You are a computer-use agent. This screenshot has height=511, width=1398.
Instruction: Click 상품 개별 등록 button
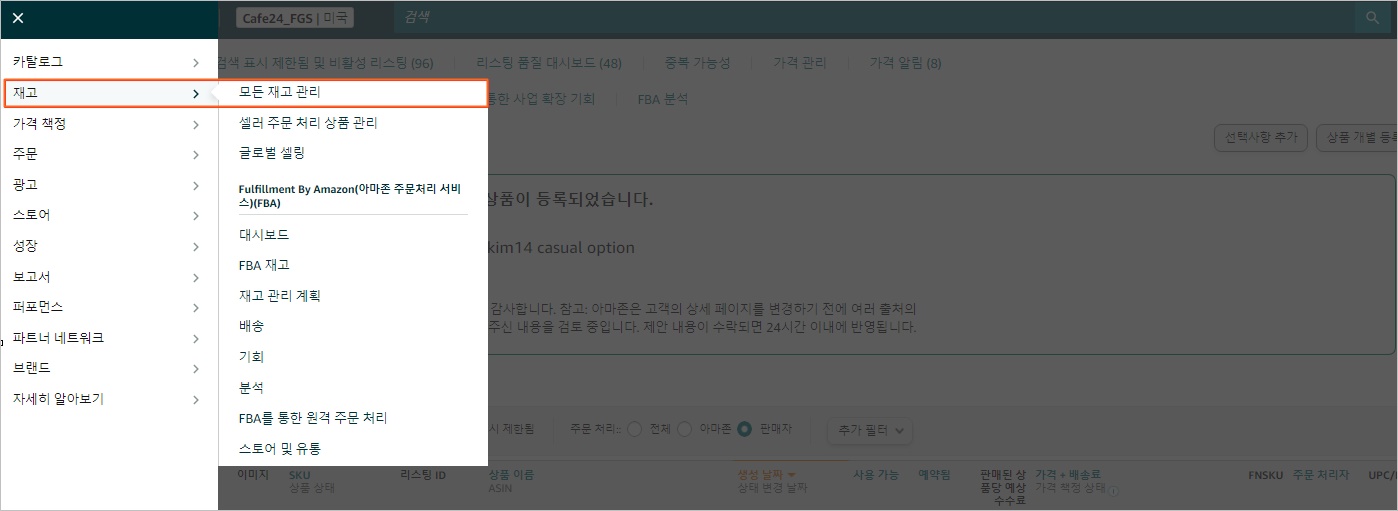pos(1357,138)
